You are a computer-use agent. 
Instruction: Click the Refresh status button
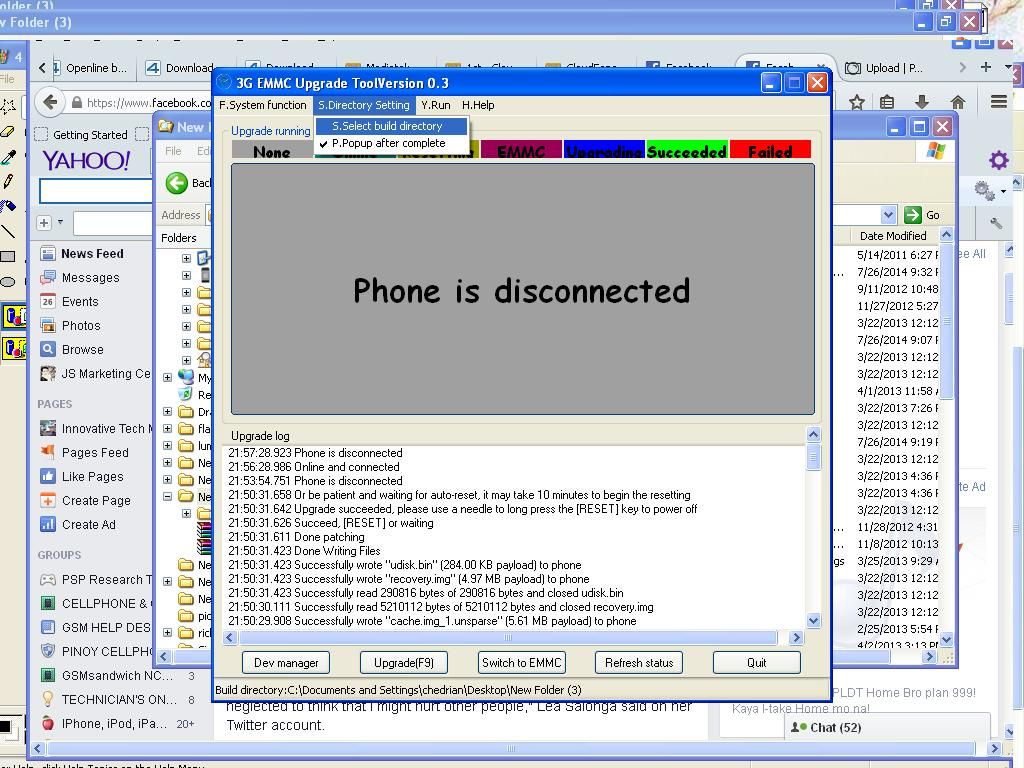(639, 662)
